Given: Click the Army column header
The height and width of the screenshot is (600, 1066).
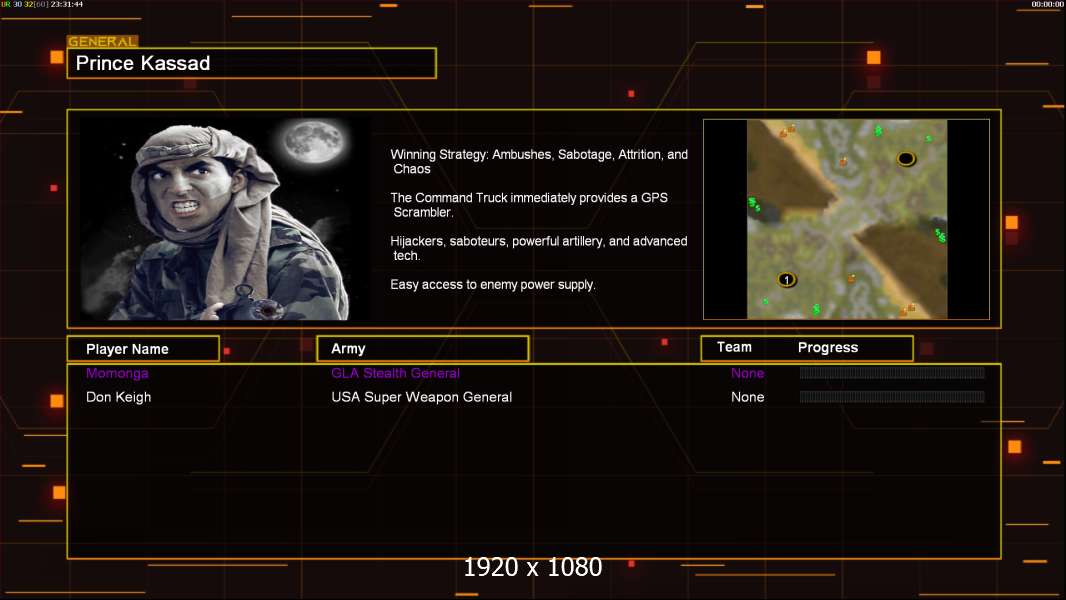Looking at the screenshot, I should [423, 349].
